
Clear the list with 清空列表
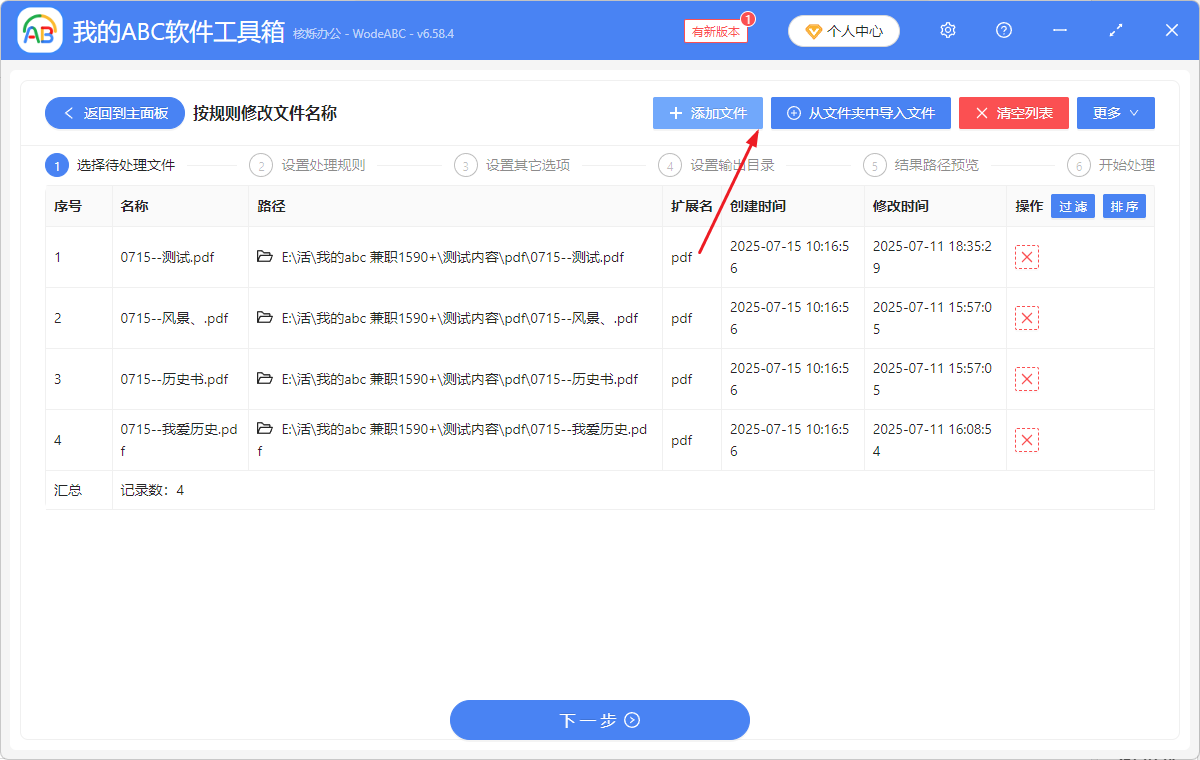tap(1013, 113)
